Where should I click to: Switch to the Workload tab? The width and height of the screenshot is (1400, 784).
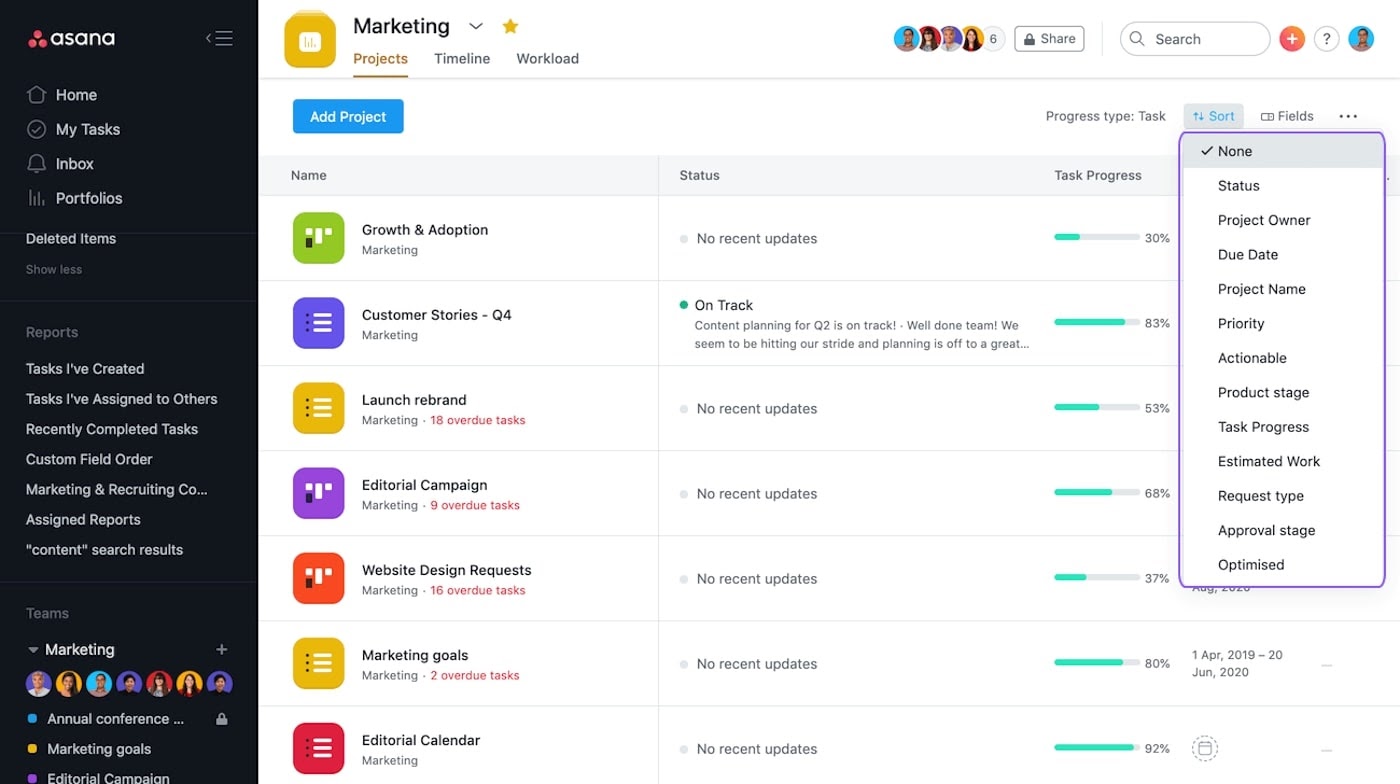coord(547,59)
